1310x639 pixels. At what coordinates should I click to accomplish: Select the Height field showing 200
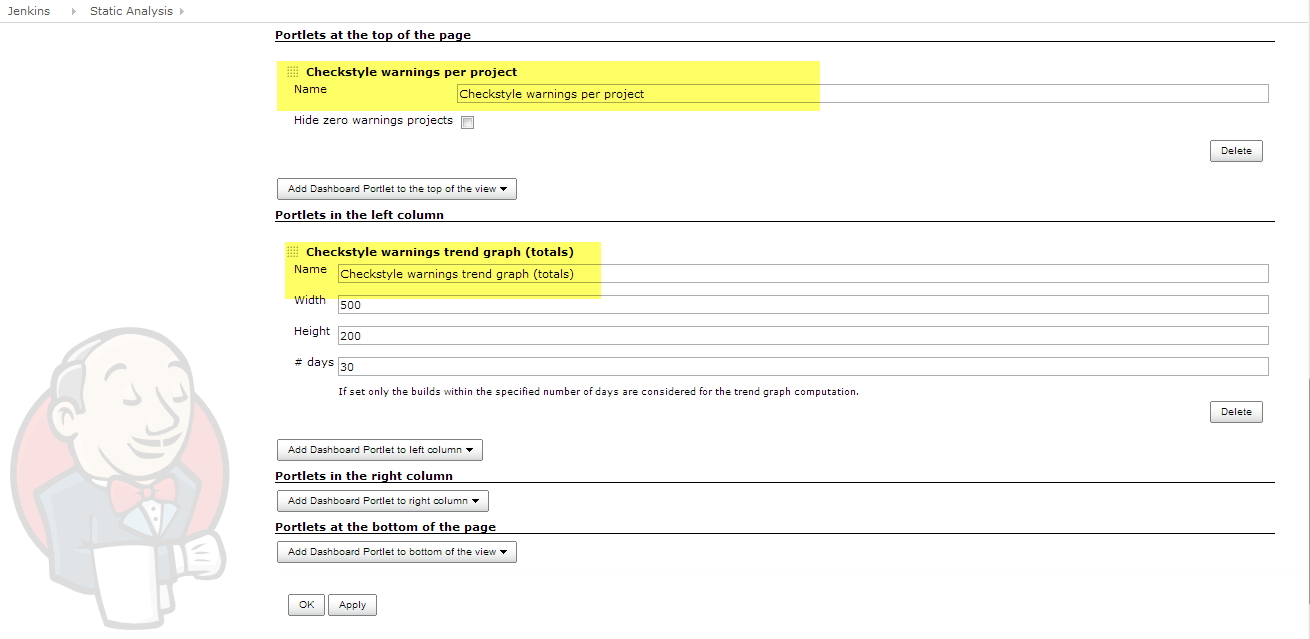pos(700,335)
